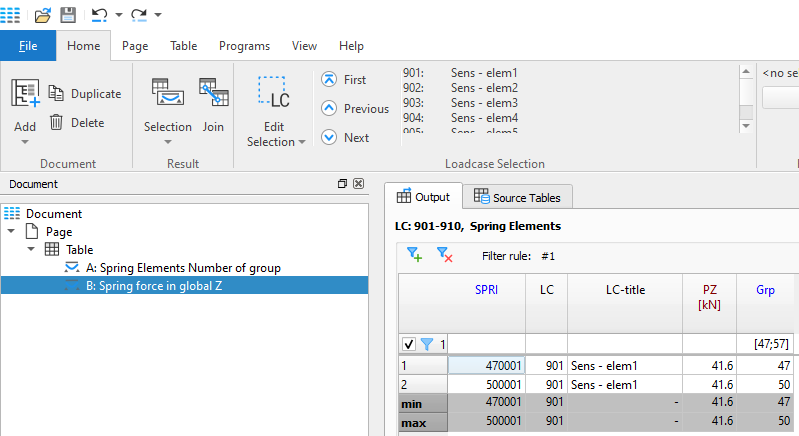
Task: Open the Help ribbon tab
Action: point(351,46)
